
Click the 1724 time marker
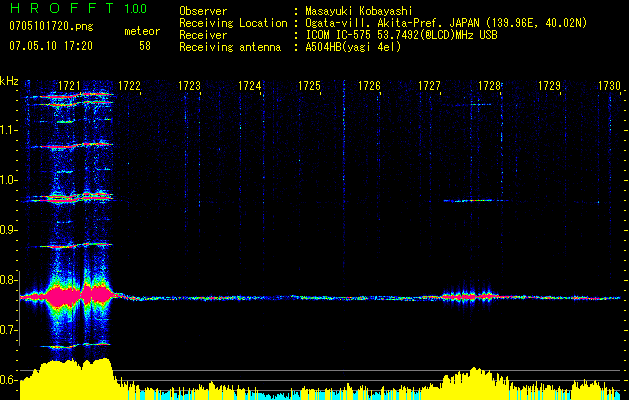click(x=249, y=86)
